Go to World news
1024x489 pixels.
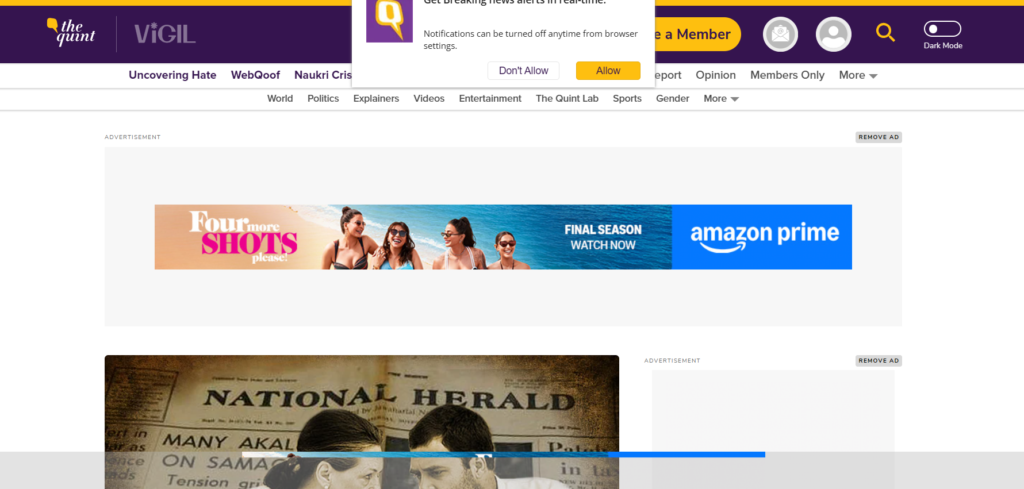280,99
